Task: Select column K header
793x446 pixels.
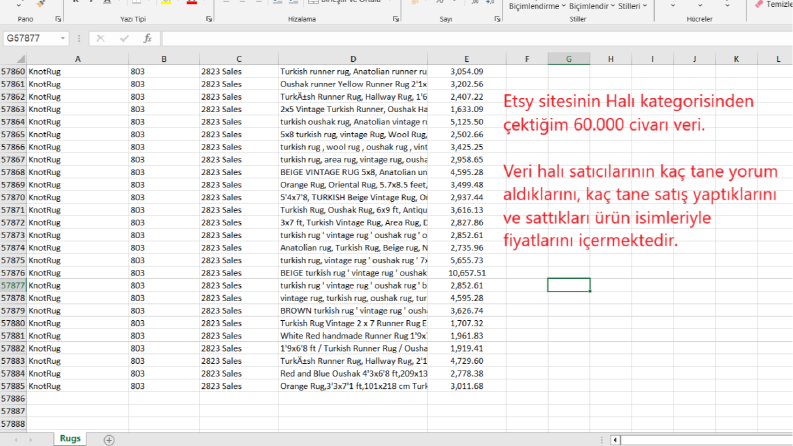Action: click(x=736, y=59)
